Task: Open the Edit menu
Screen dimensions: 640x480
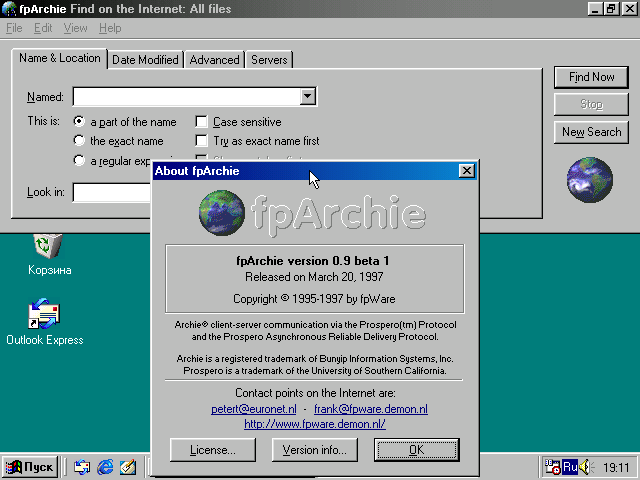Action: 43,28
